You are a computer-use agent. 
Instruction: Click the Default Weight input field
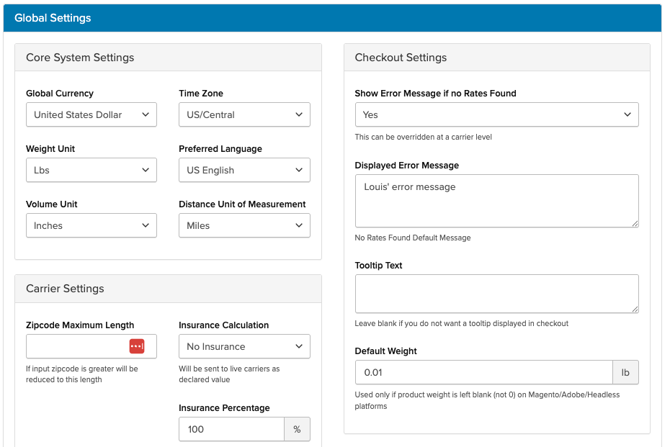coord(483,373)
